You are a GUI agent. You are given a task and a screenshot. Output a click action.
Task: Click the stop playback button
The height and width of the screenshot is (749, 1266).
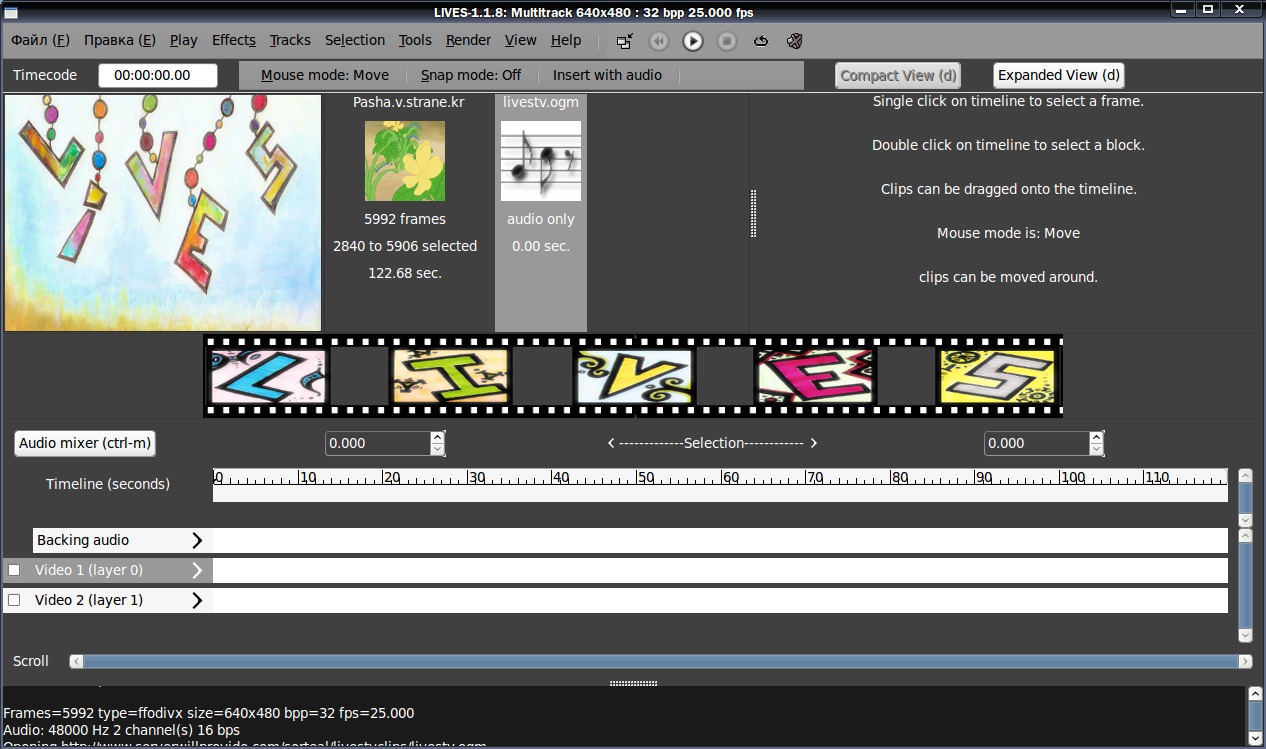tap(727, 41)
